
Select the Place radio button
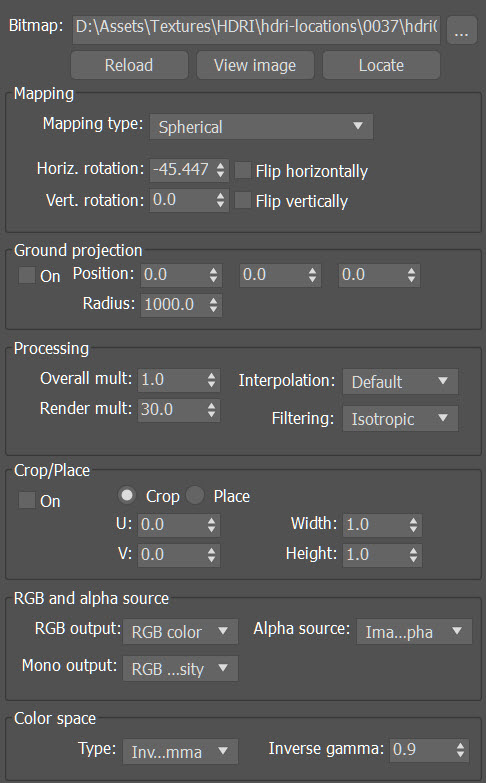[x=195, y=495]
